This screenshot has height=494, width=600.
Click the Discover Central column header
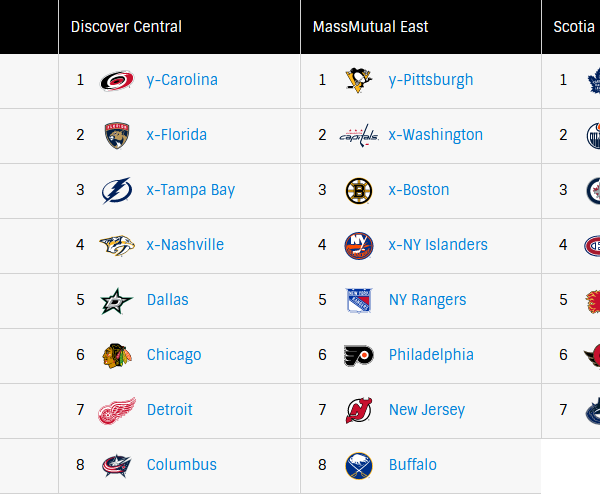point(126,26)
